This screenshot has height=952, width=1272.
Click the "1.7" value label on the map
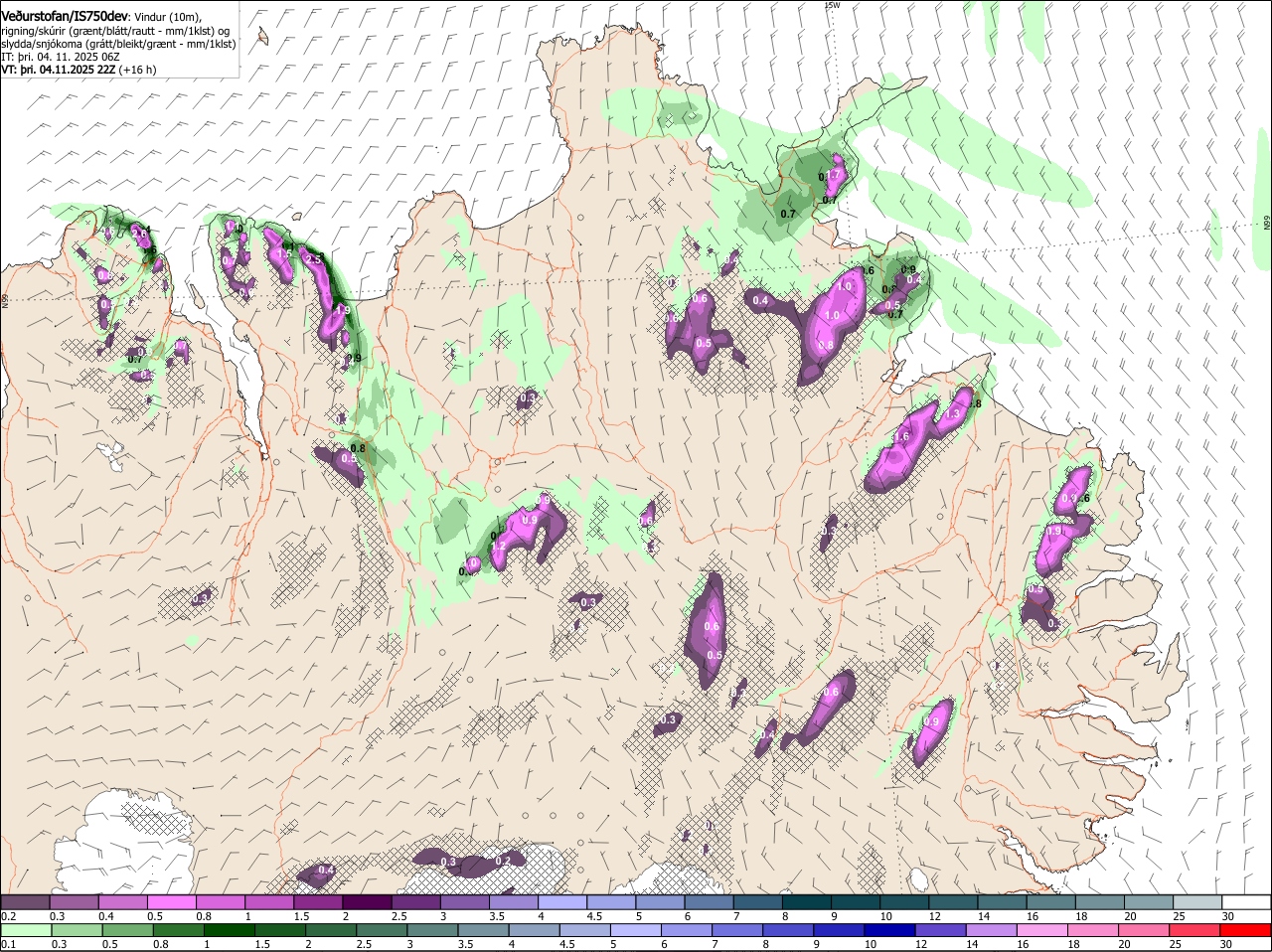pos(834,175)
